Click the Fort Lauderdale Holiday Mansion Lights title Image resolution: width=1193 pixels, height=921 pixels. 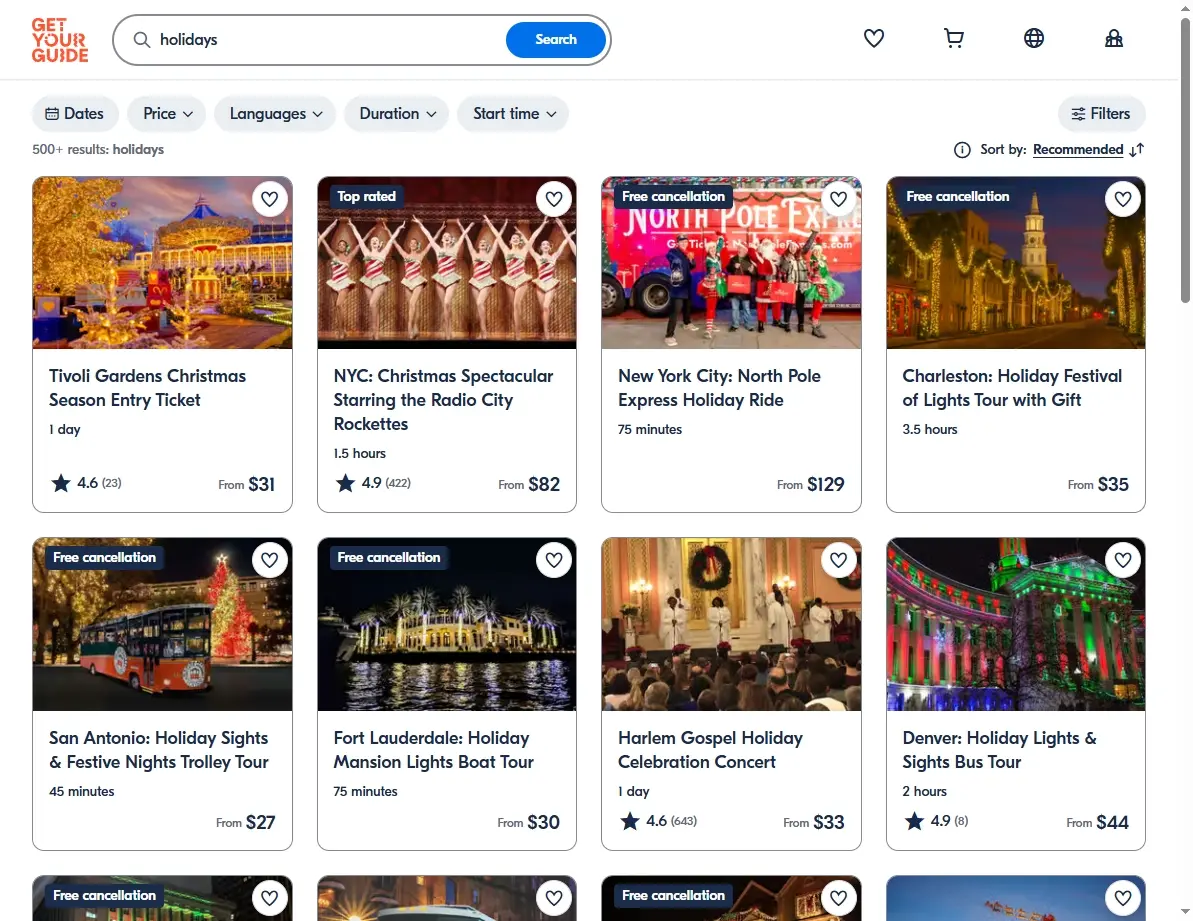[x=434, y=750]
